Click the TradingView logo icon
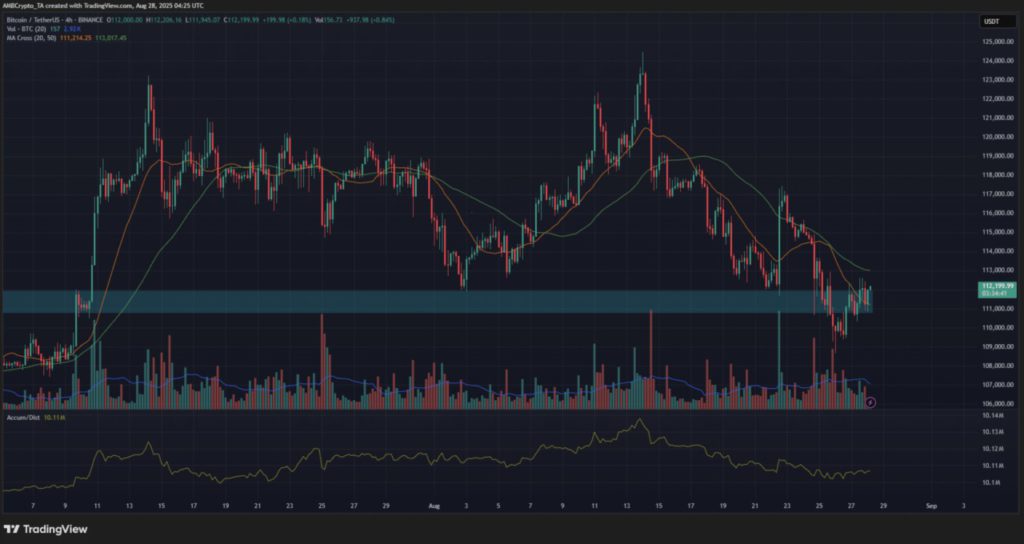The image size is (1024, 544). (14, 529)
